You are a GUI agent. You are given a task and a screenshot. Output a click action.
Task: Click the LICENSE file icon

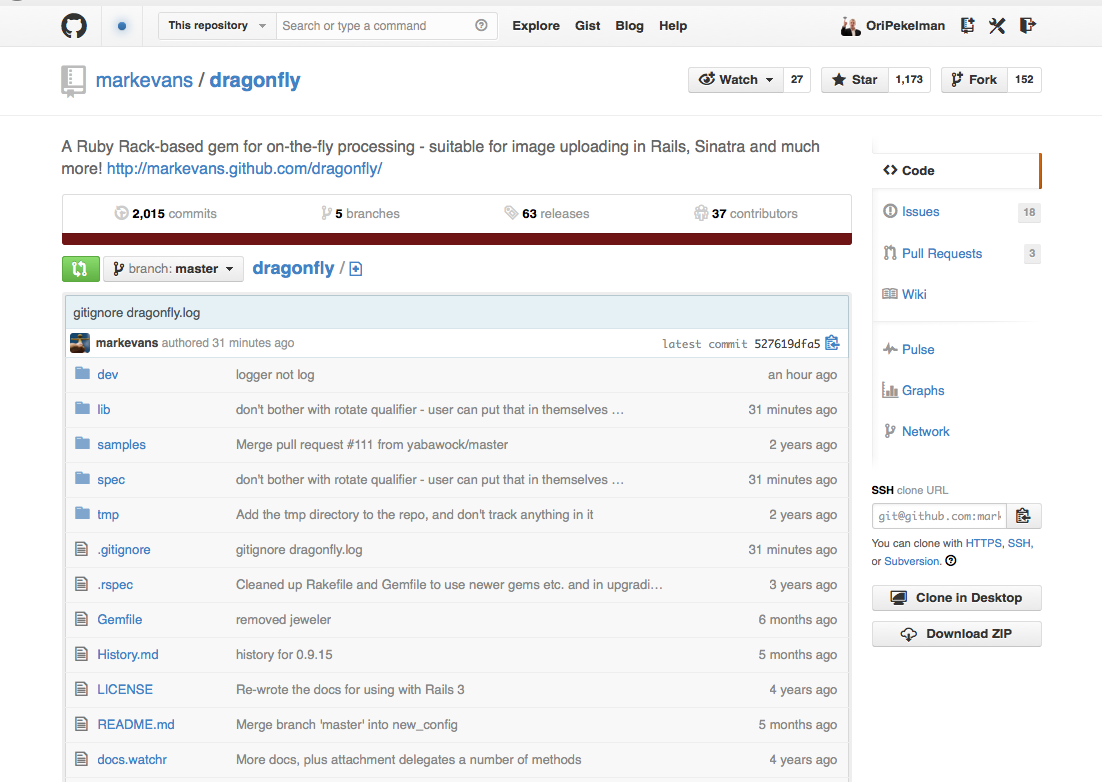pos(82,689)
